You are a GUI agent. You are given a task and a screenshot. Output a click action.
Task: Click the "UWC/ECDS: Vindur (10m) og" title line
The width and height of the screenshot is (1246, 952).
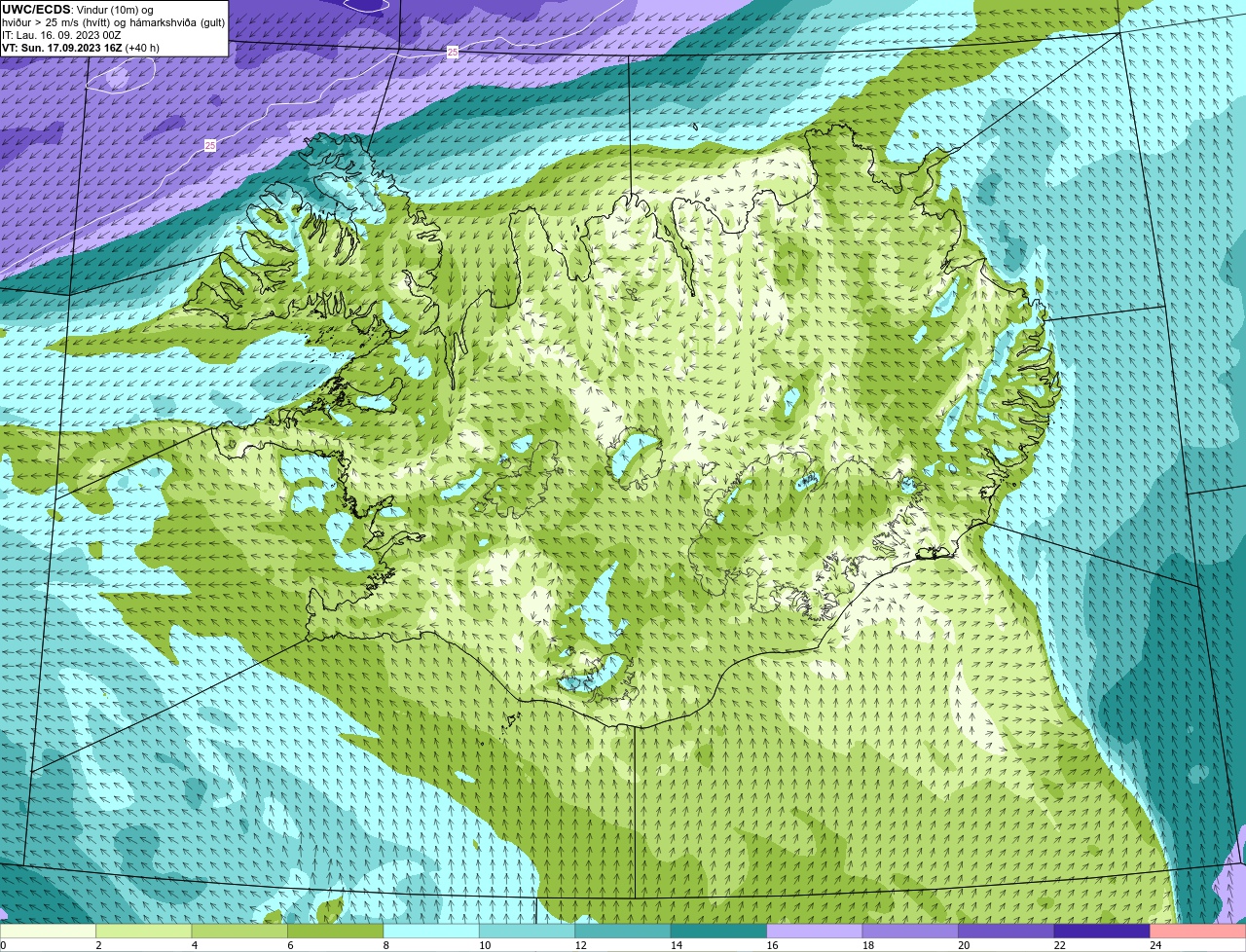point(78,10)
